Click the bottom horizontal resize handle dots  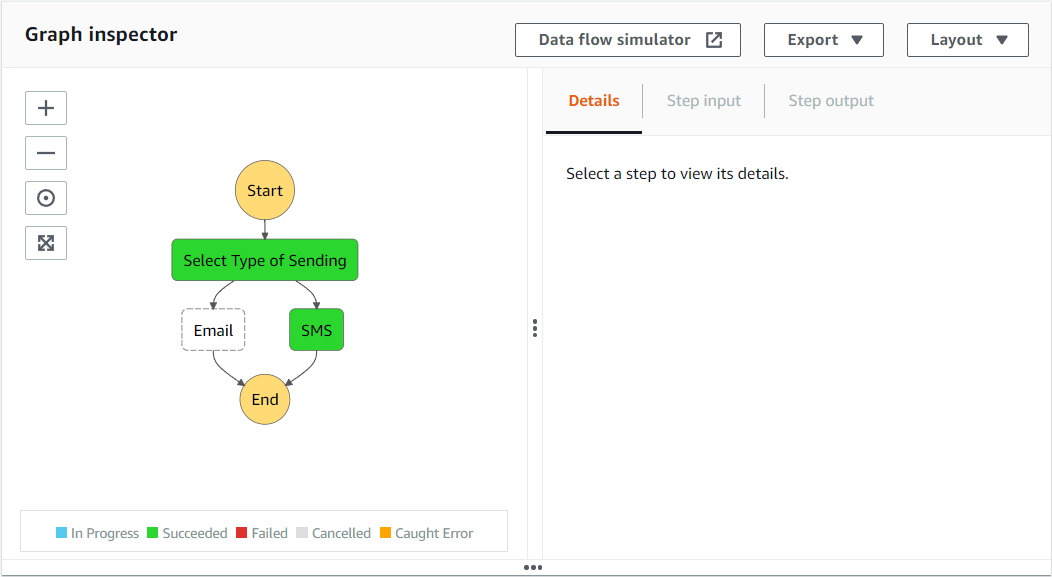point(533,568)
